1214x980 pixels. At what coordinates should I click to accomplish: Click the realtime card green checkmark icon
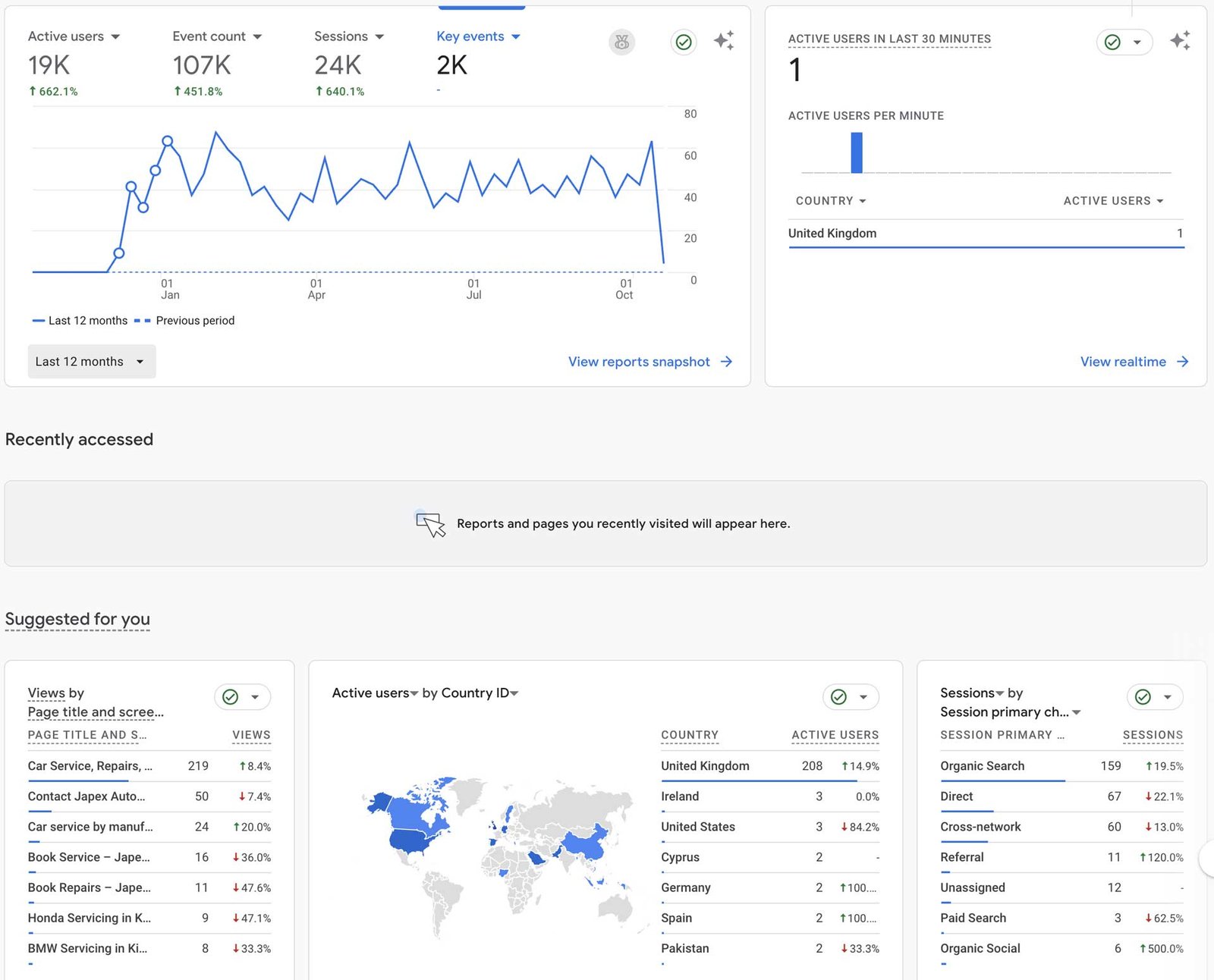[x=1112, y=42]
